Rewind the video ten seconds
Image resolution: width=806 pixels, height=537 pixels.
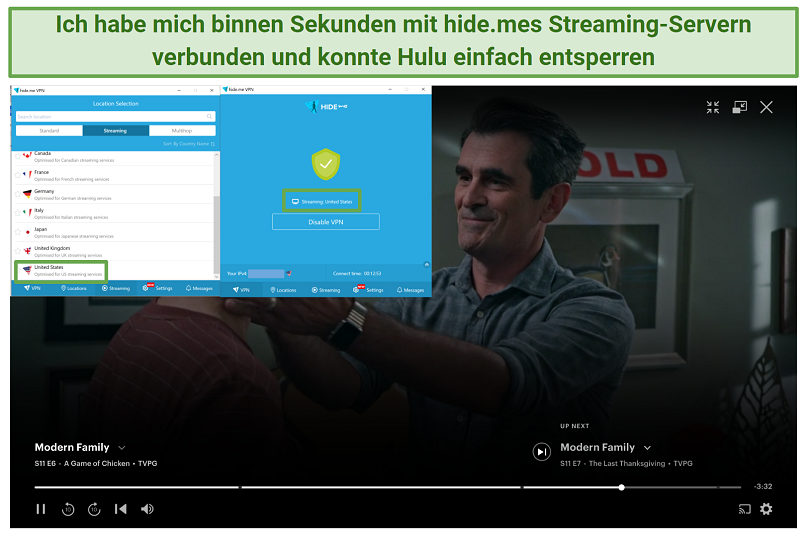click(68, 509)
